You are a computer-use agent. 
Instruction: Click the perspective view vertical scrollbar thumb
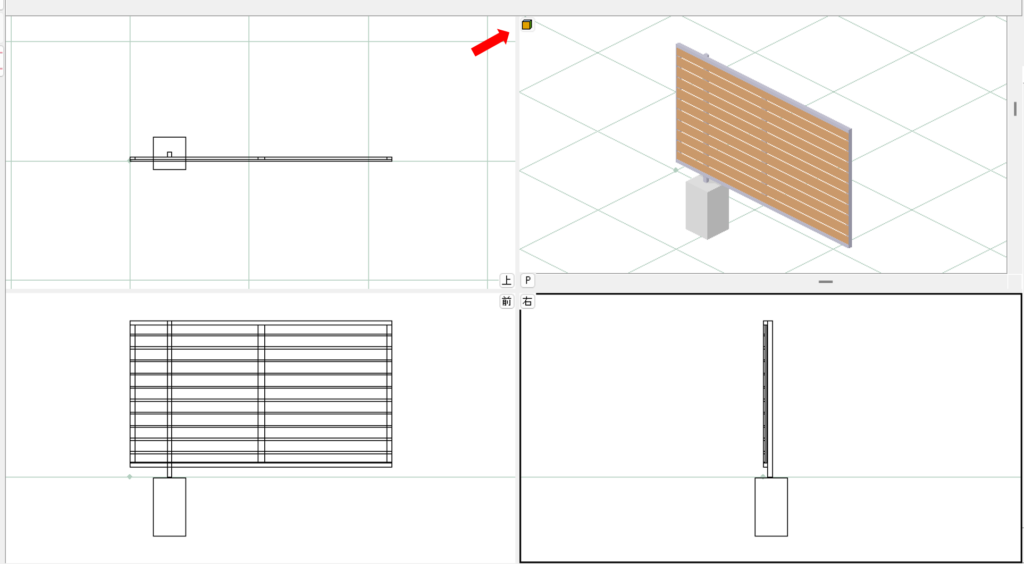pos(1014,109)
